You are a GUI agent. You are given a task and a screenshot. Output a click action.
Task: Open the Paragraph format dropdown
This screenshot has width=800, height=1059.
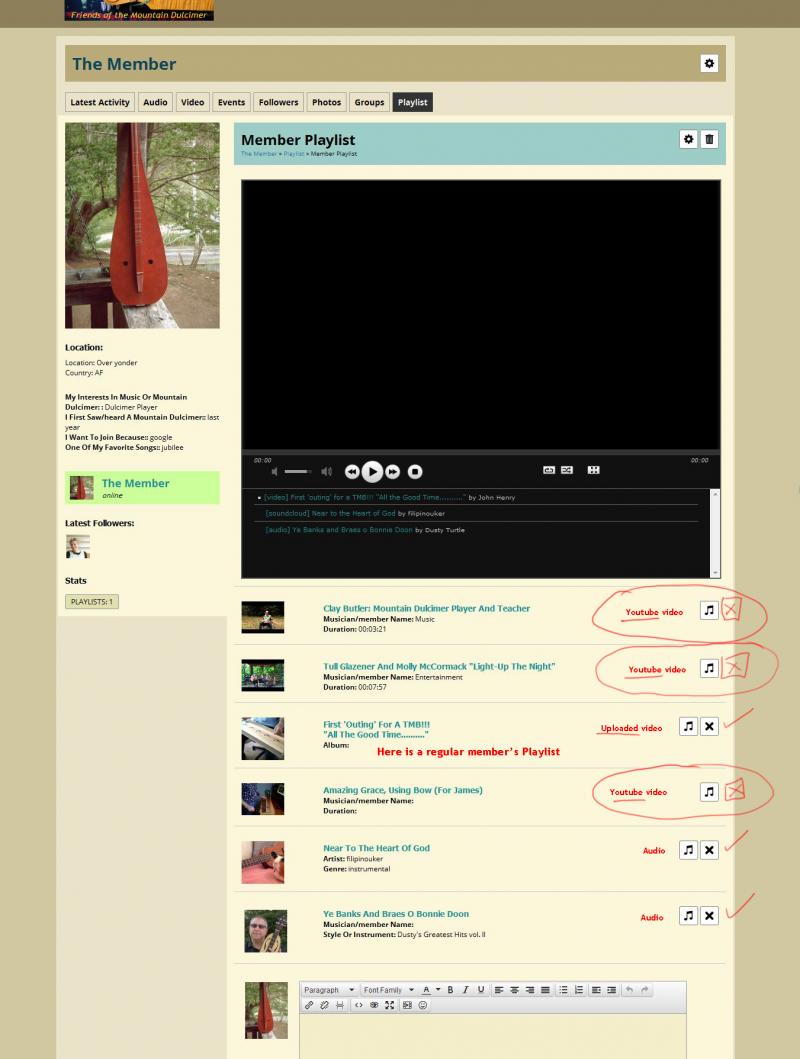tap(329, 990)
